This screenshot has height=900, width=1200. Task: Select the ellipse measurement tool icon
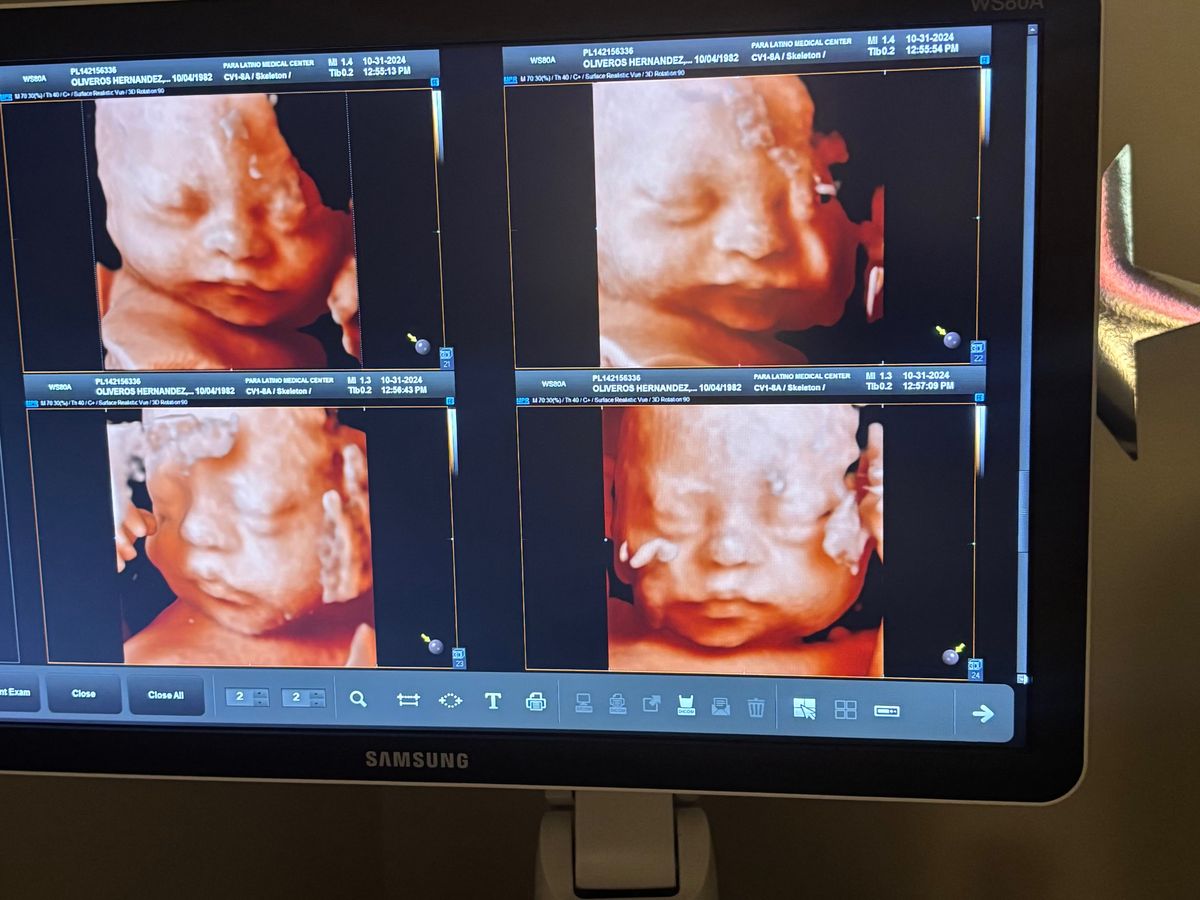click(450, 700)
